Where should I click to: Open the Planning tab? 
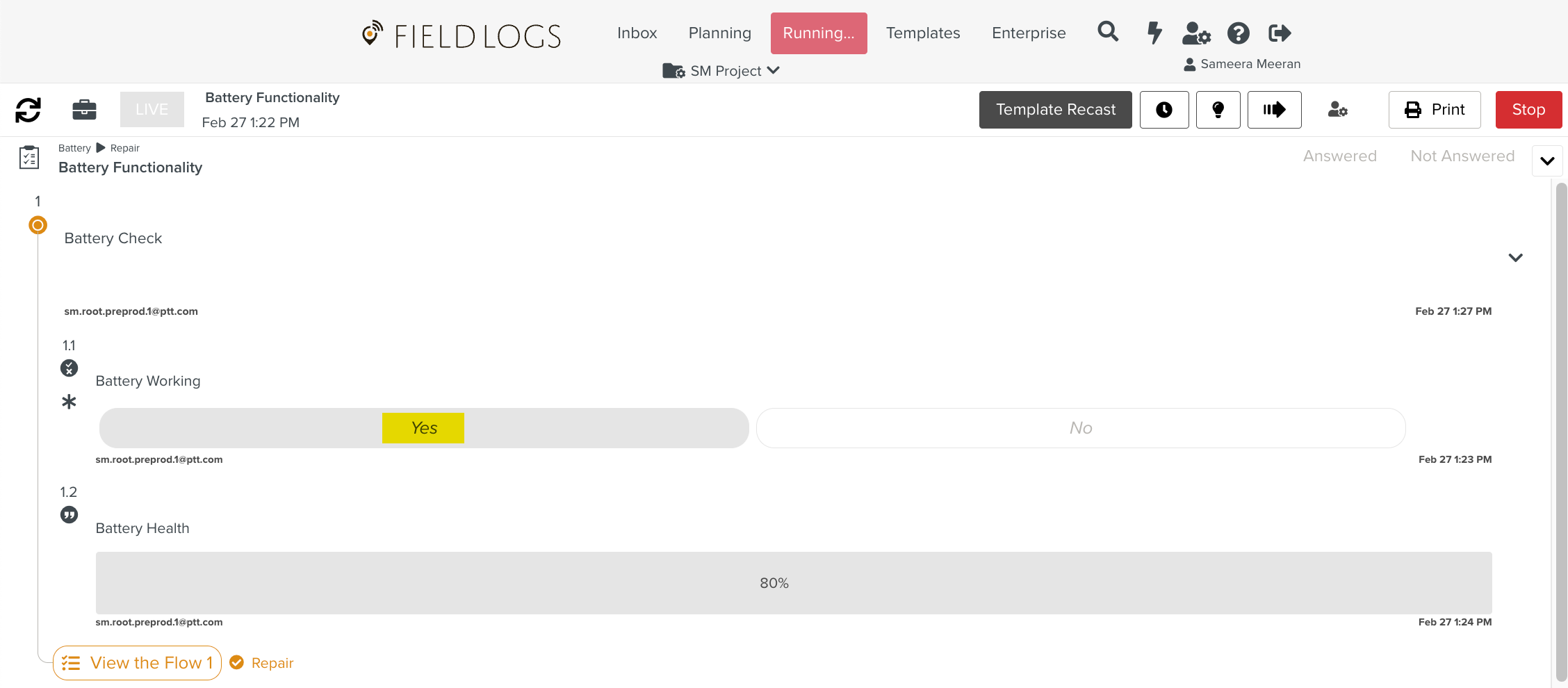point(719,33)
